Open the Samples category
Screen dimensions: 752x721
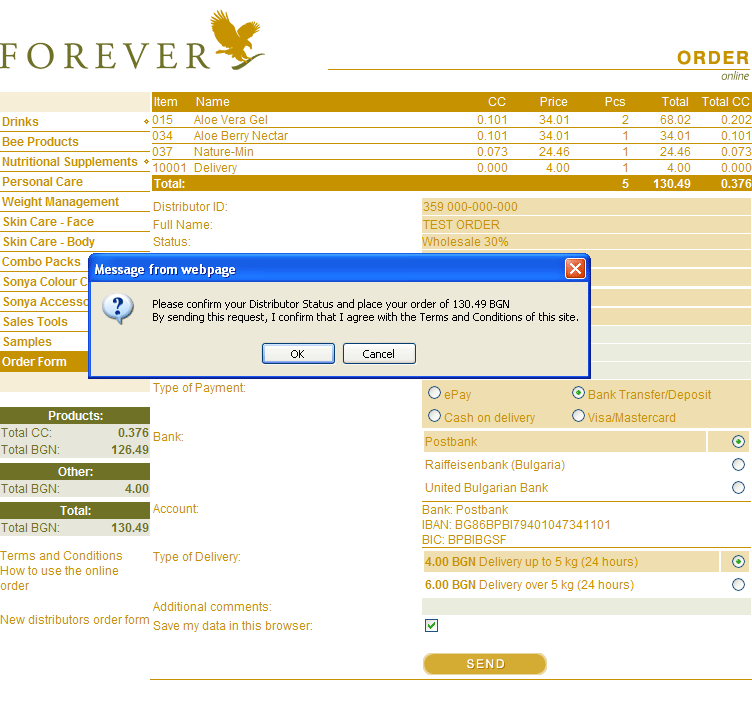click(x=27, y=342)
